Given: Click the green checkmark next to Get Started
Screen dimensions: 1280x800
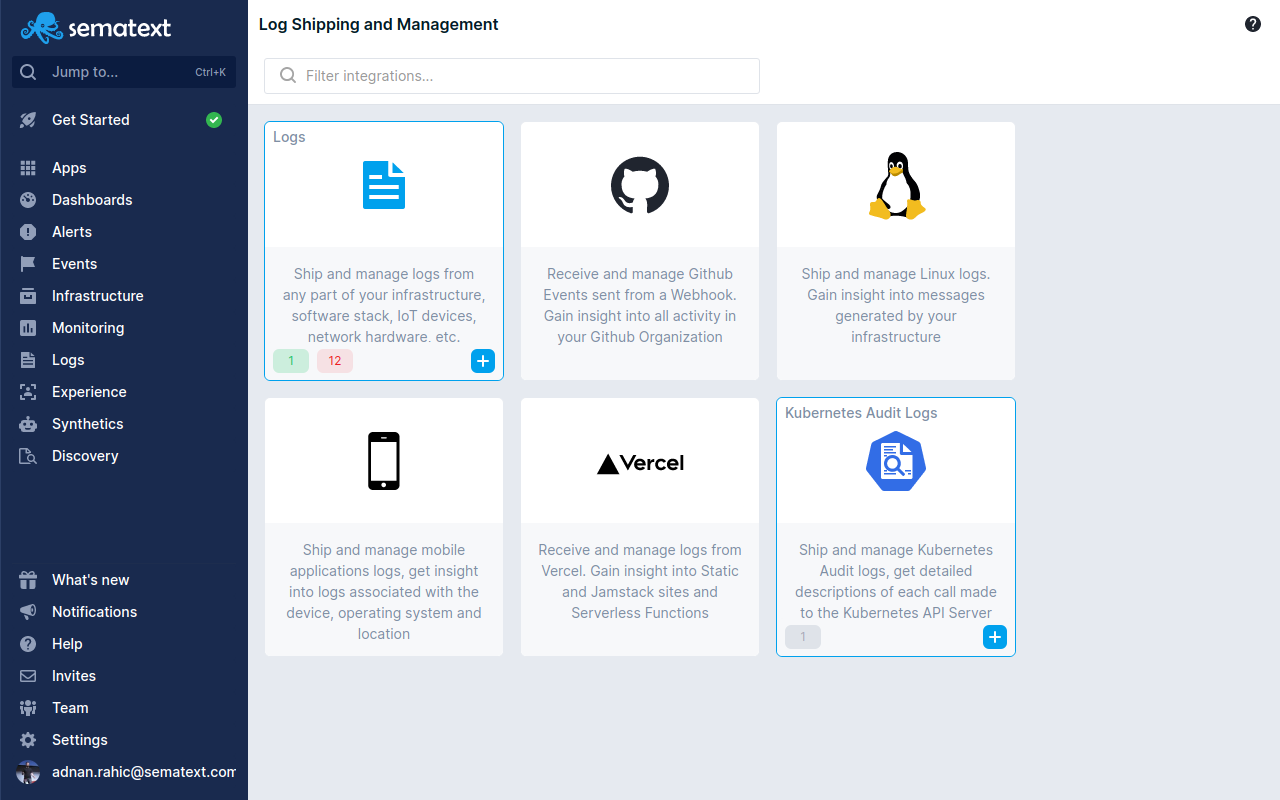Looking at the screenshot, I should point(214,120).
